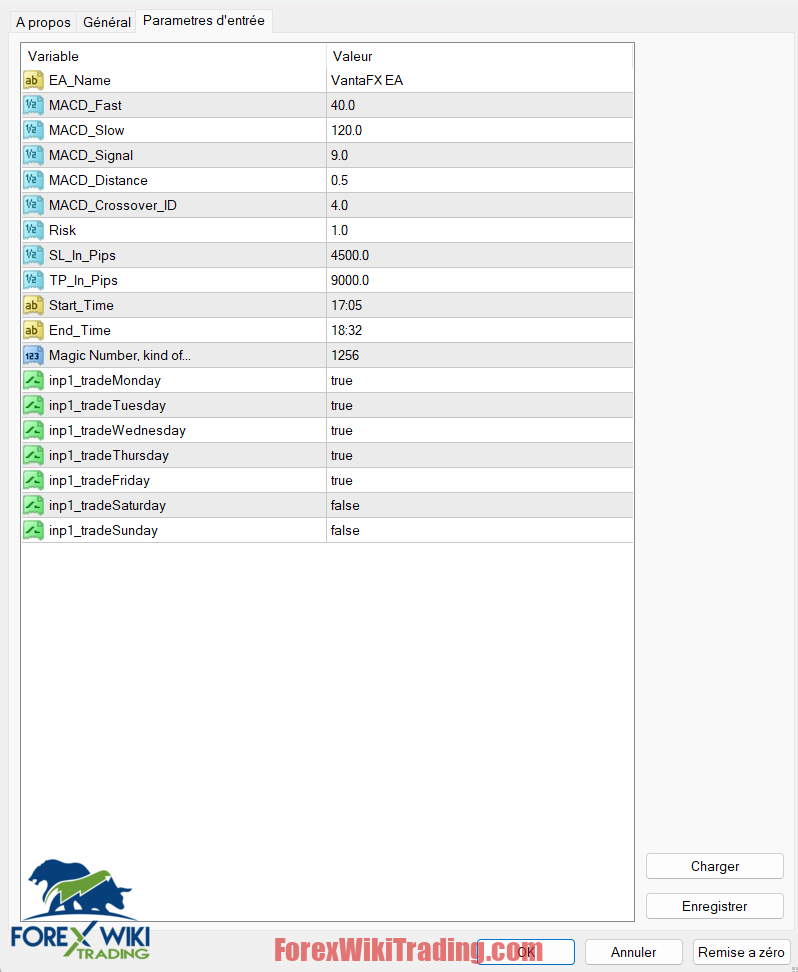The width and height of the screenshot is (798, 972).
Task: Click the integer icon beside Magic Number
Action: pyautogui.click(x=33, y=355)
